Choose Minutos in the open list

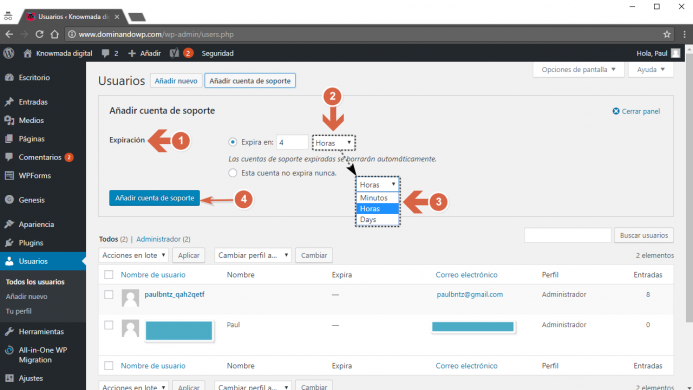coord(377,198)
